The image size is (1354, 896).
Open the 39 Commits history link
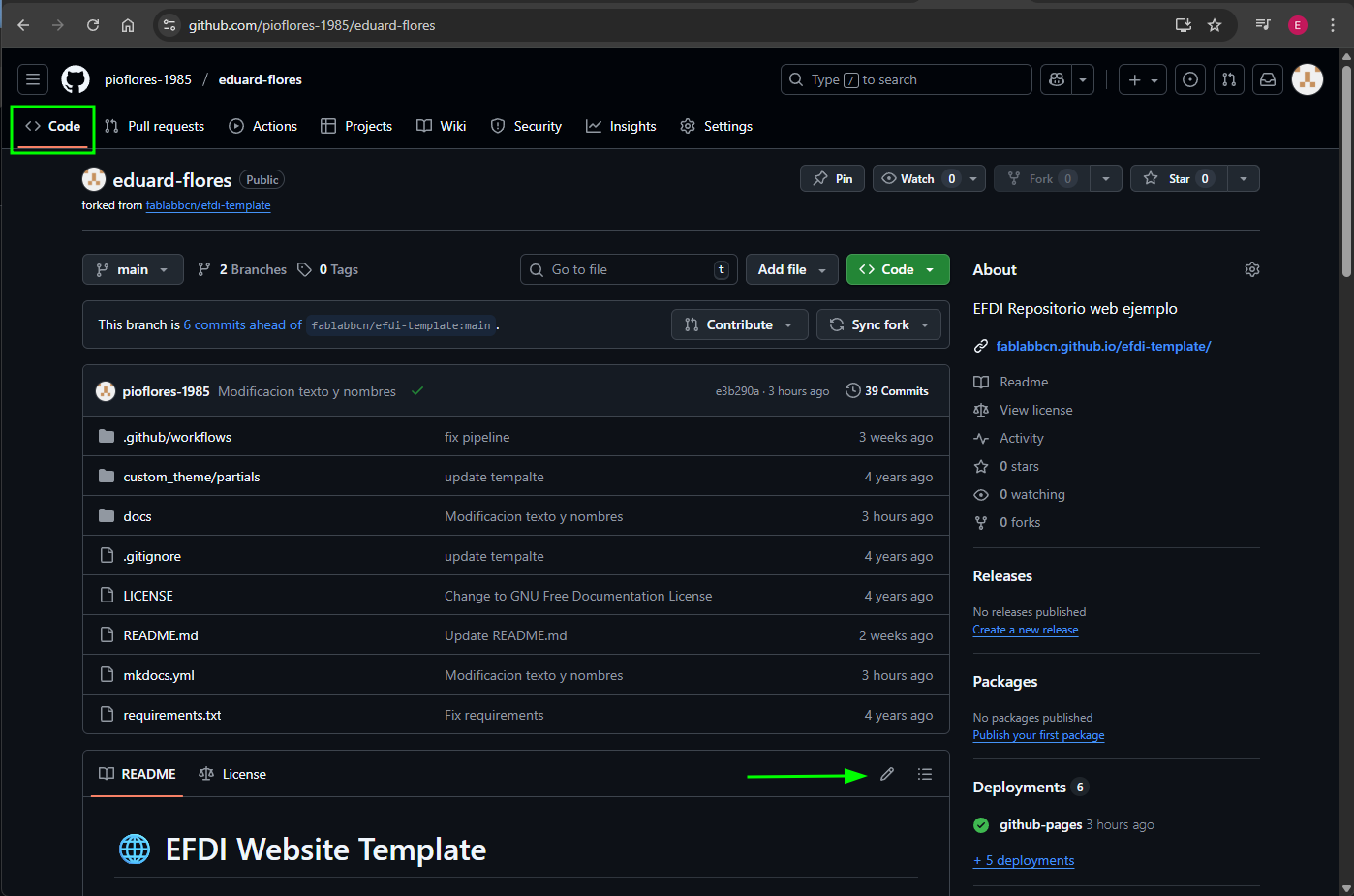pos(887,391)
